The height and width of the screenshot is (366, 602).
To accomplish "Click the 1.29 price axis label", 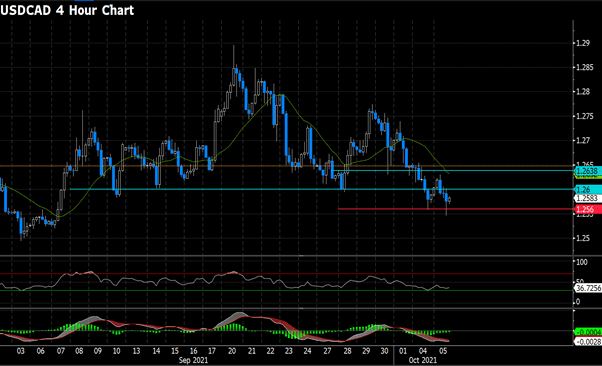I will (x=583, y=43).
